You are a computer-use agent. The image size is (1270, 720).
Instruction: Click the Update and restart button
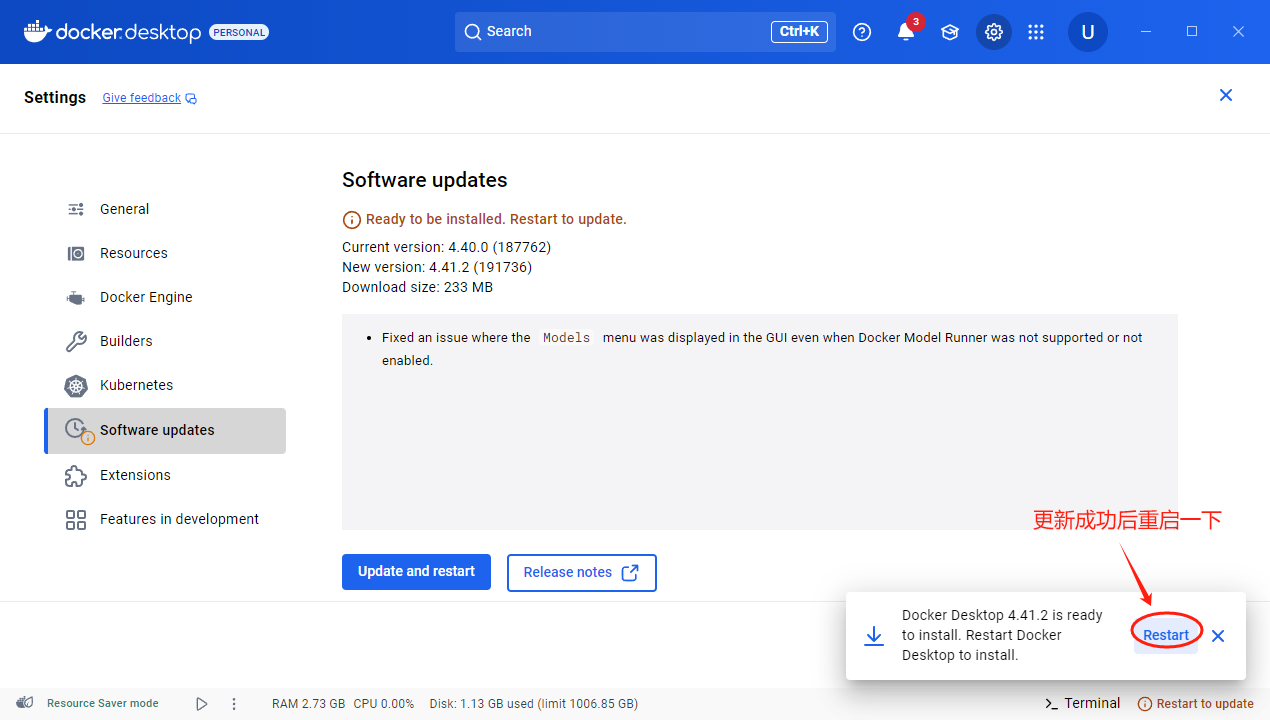tap(416, 572)
